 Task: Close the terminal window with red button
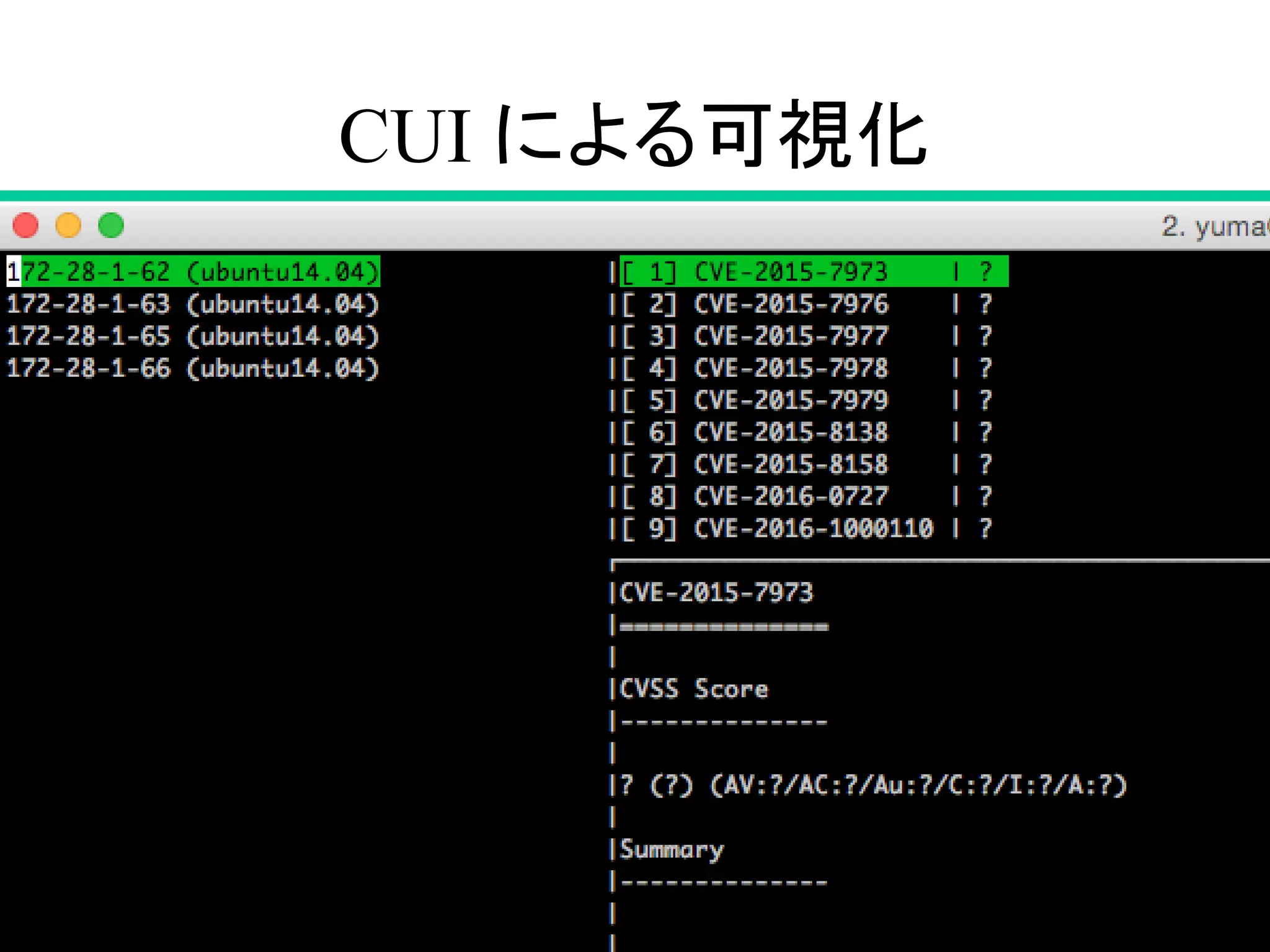25,225
